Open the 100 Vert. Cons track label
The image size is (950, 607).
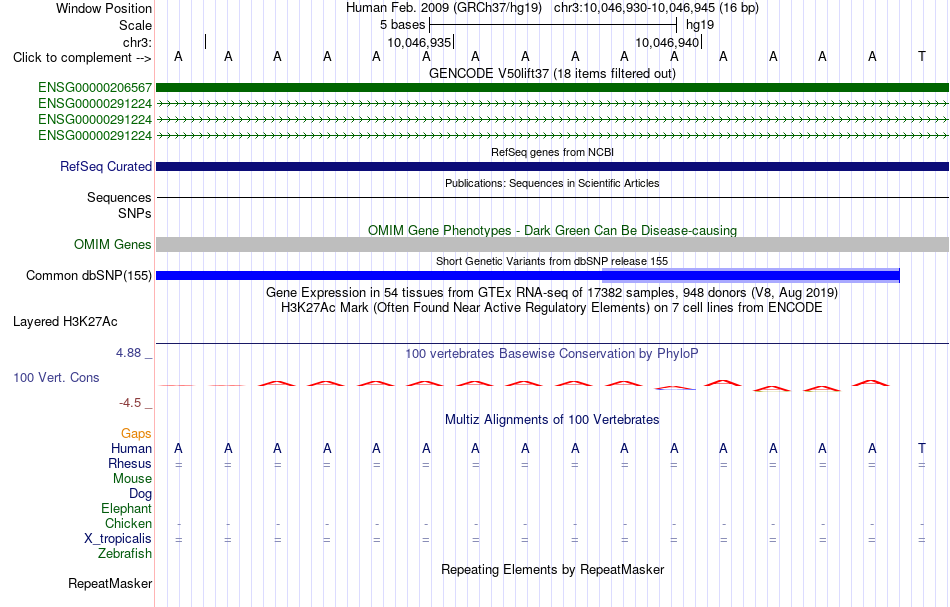[x=56, y=377]
